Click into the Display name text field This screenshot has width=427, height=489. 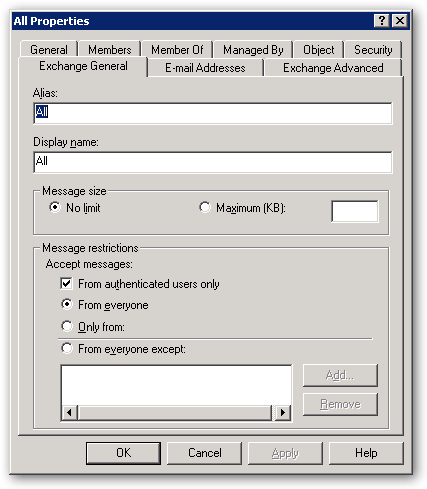click(213, 162)
